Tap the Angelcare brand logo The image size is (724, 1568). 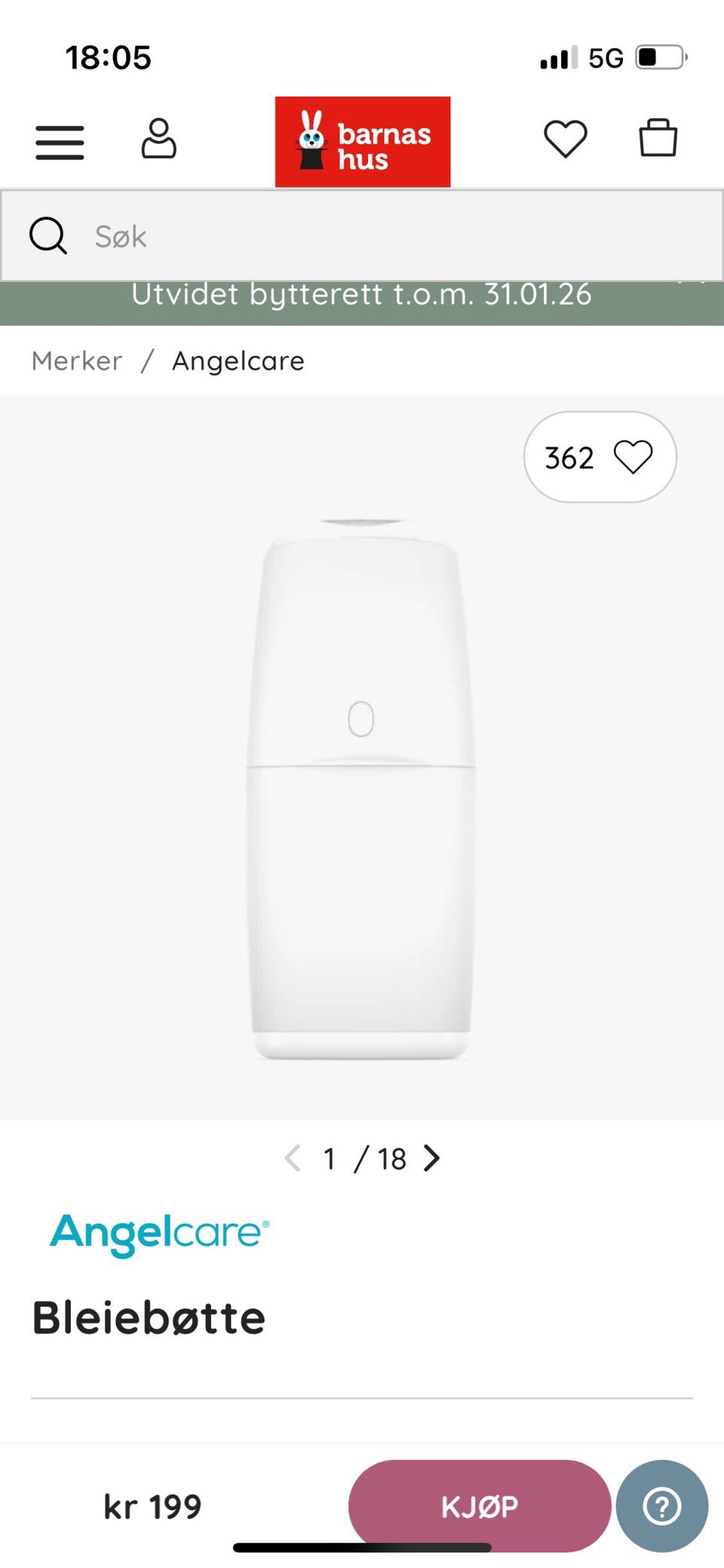(x=159, y=1233)
